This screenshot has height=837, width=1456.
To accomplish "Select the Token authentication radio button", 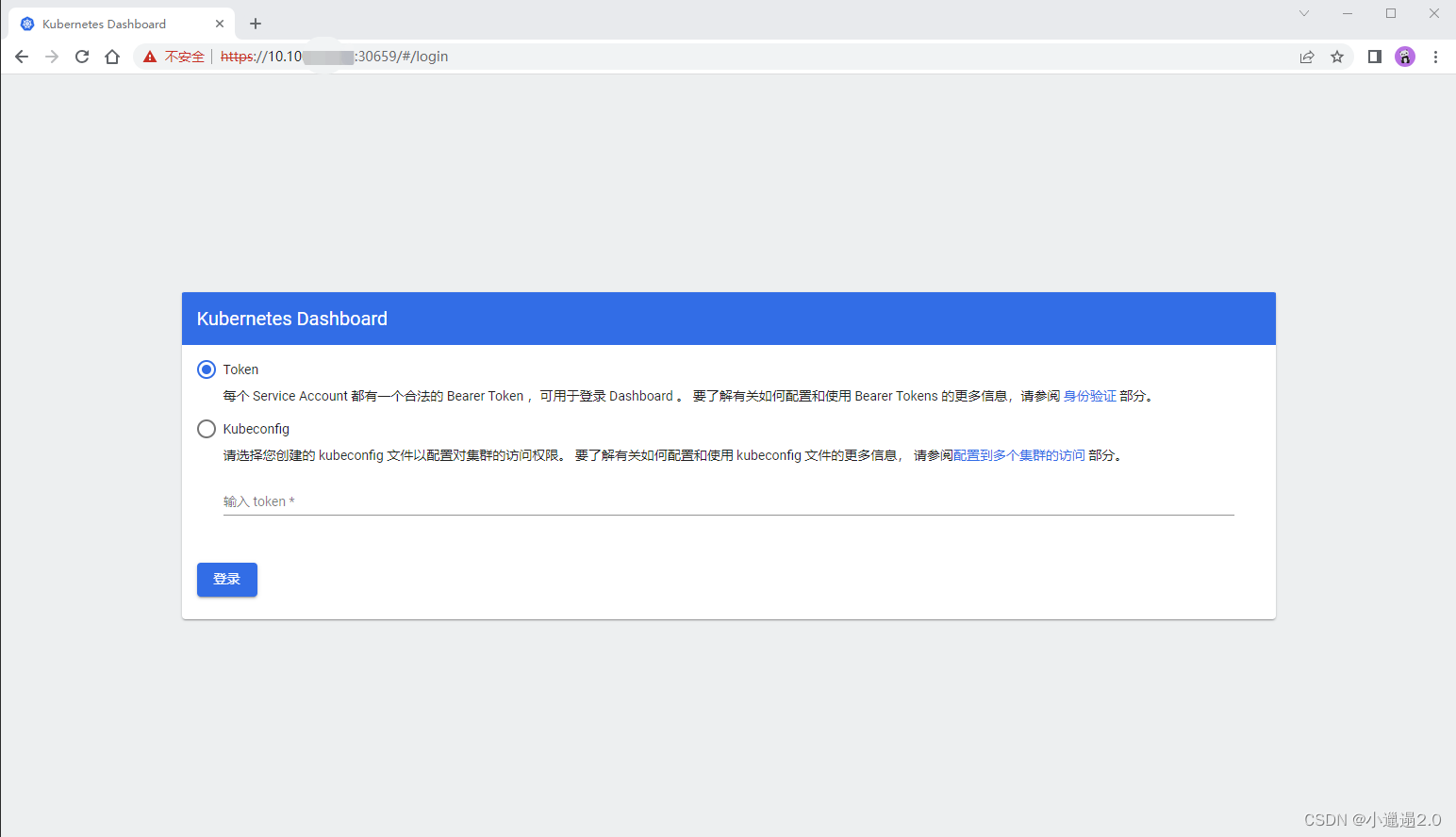I will (x=206, y=369).
